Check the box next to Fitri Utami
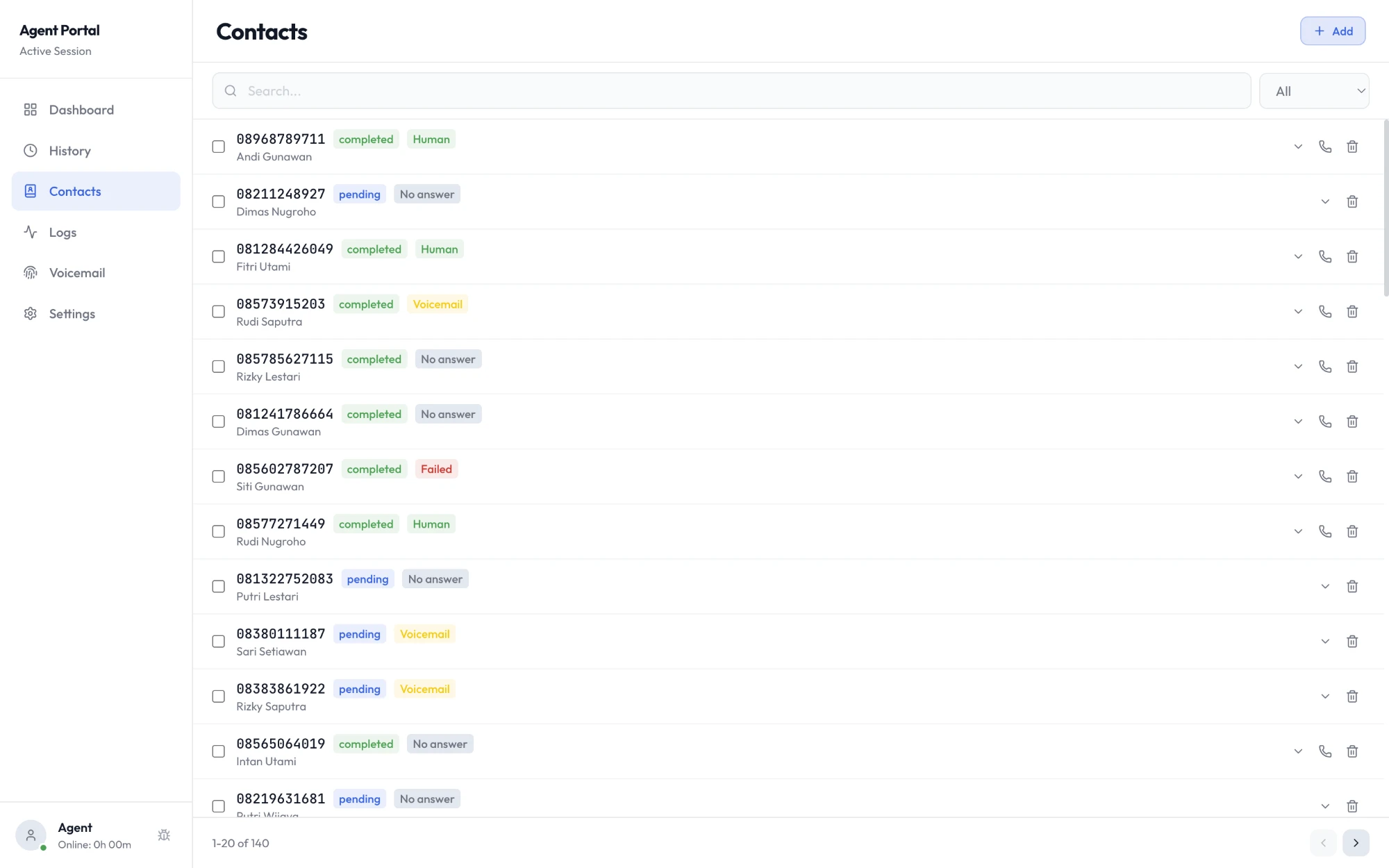1389x868 pixels. 218,256
